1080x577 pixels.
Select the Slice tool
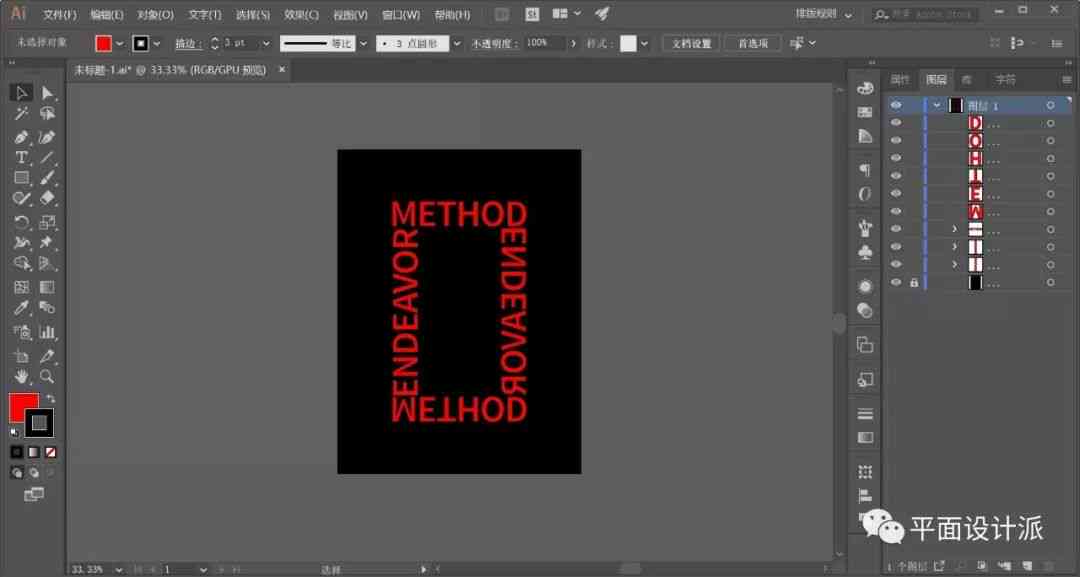tap(47, 356)
